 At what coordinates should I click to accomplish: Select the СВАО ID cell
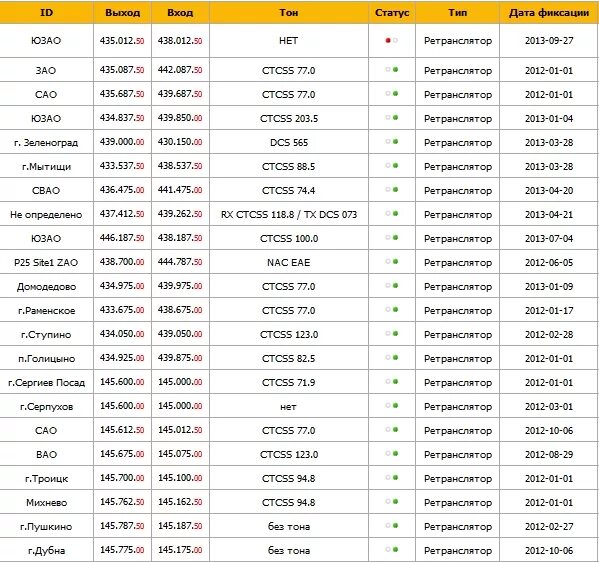click(46, 190)
